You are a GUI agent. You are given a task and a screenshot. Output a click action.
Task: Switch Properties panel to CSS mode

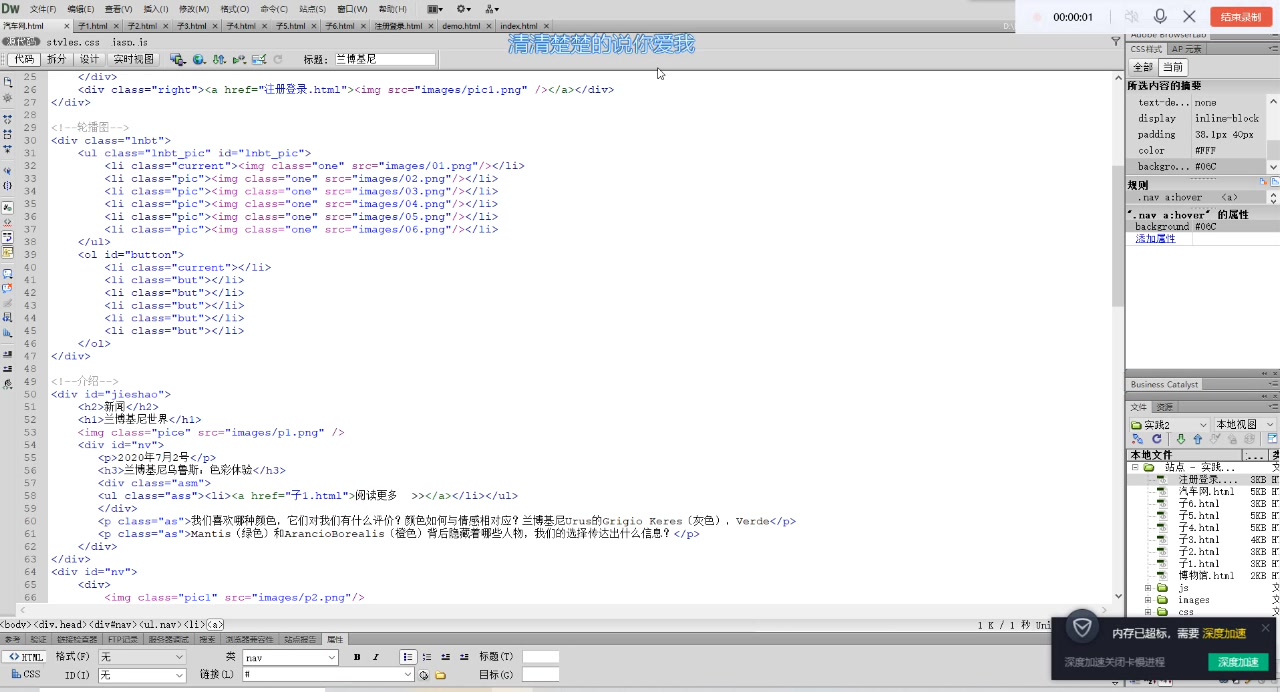[24, 675]
